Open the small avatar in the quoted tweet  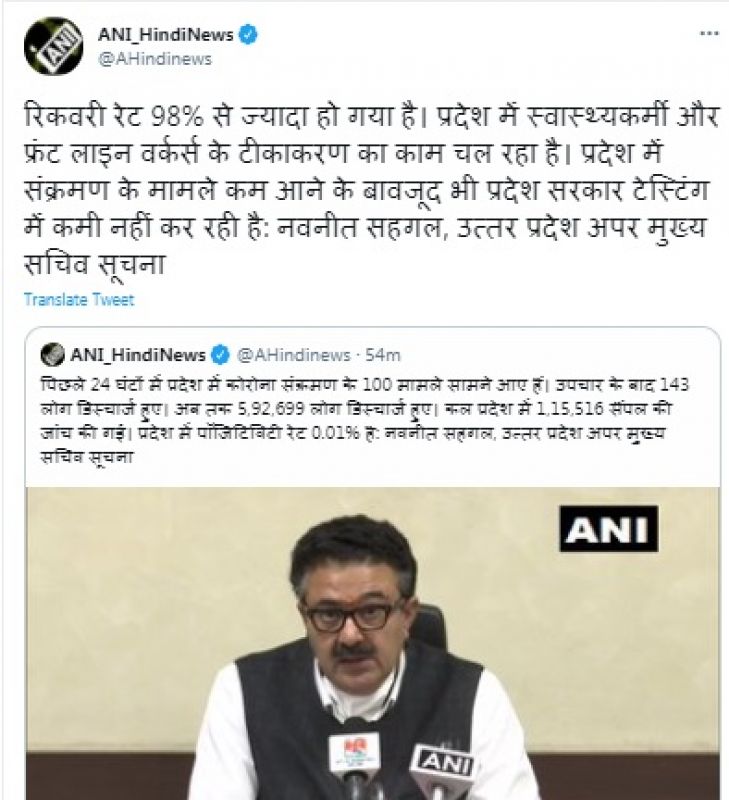[53, 355]
